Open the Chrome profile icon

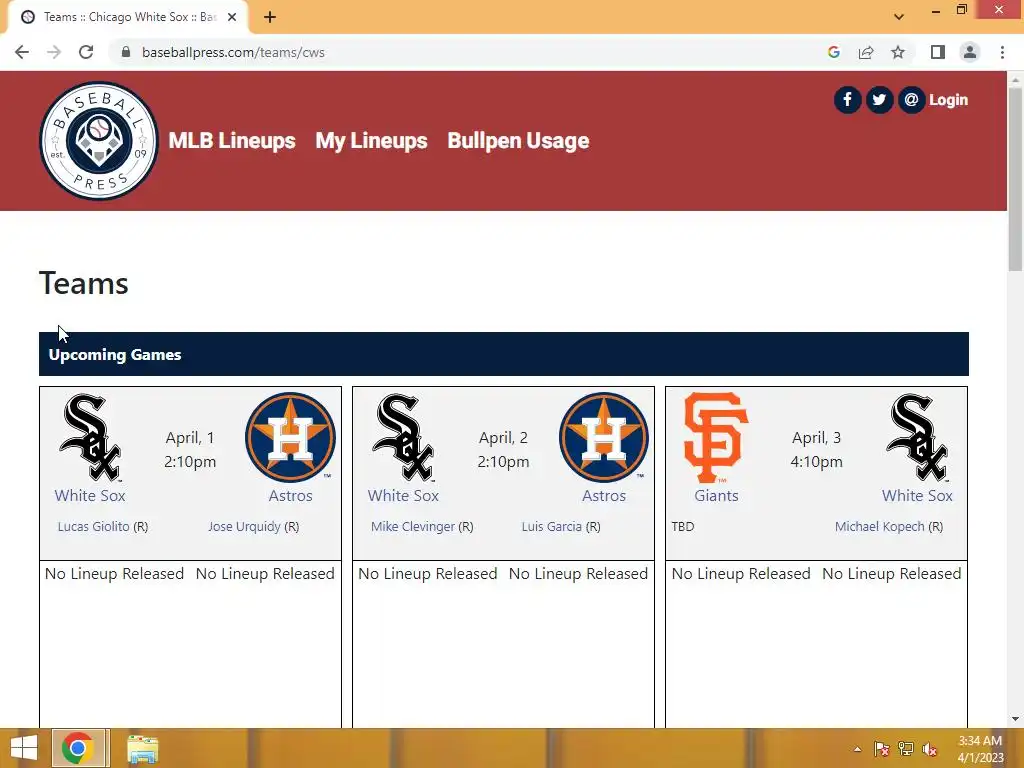coord(970,52)
